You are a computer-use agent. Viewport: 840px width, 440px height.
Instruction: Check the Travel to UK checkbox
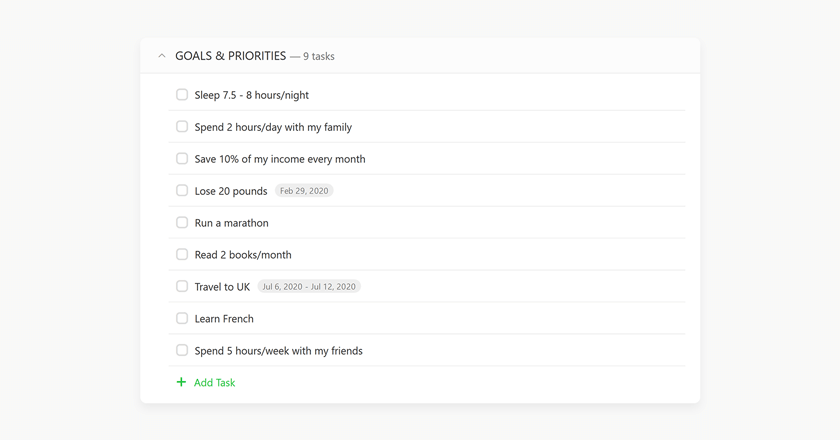182,286
